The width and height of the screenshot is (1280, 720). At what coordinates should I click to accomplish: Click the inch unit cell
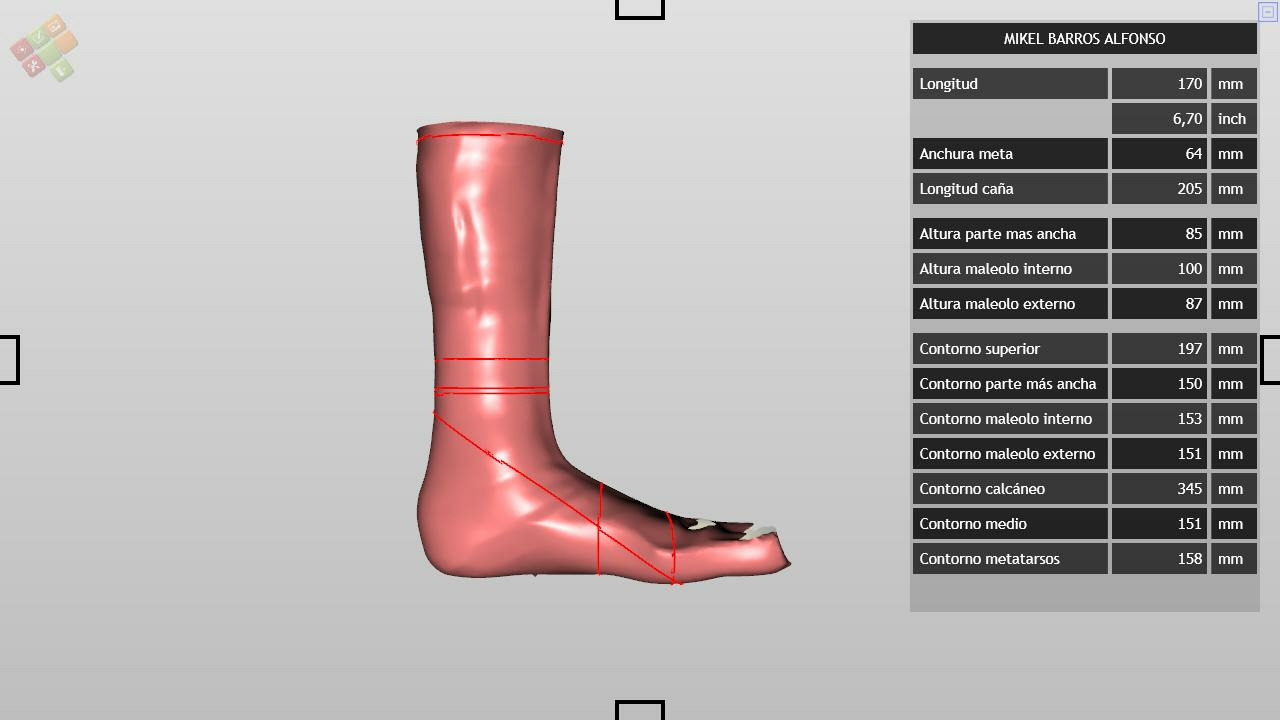tap(1233, 119)
